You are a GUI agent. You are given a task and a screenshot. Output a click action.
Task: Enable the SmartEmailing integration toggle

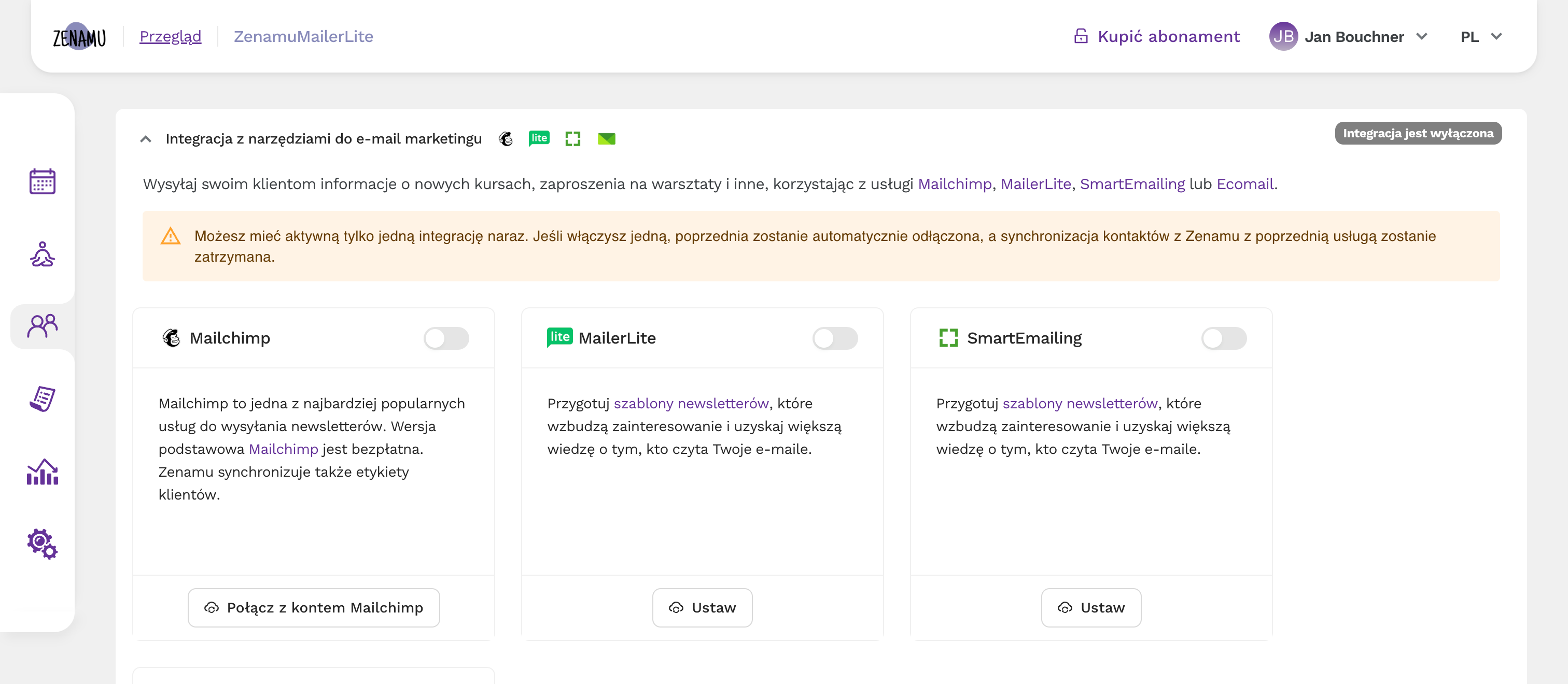pyautogui.click(x=1224, y=338)
